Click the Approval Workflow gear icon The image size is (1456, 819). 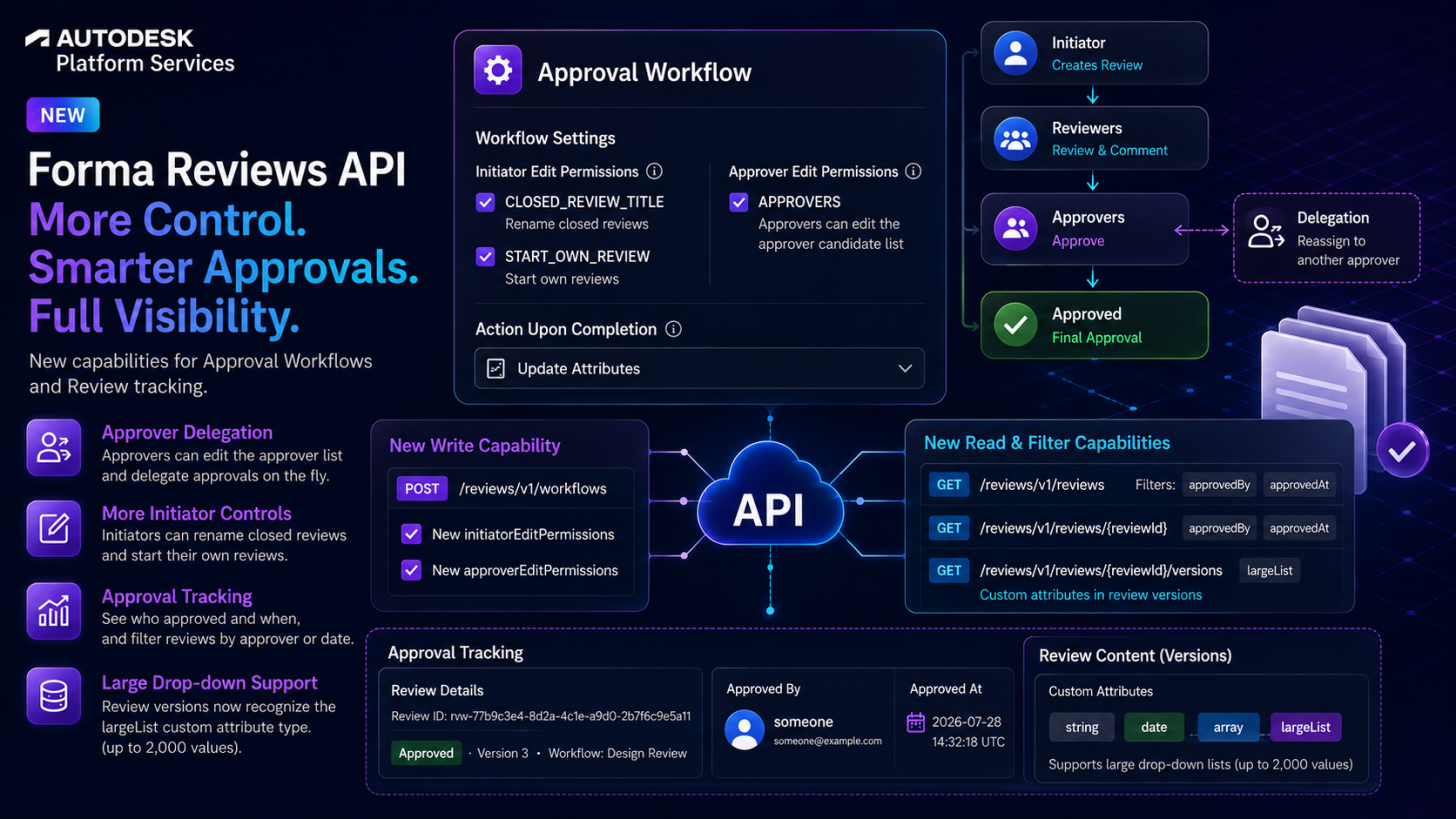[x=498, y=71]
